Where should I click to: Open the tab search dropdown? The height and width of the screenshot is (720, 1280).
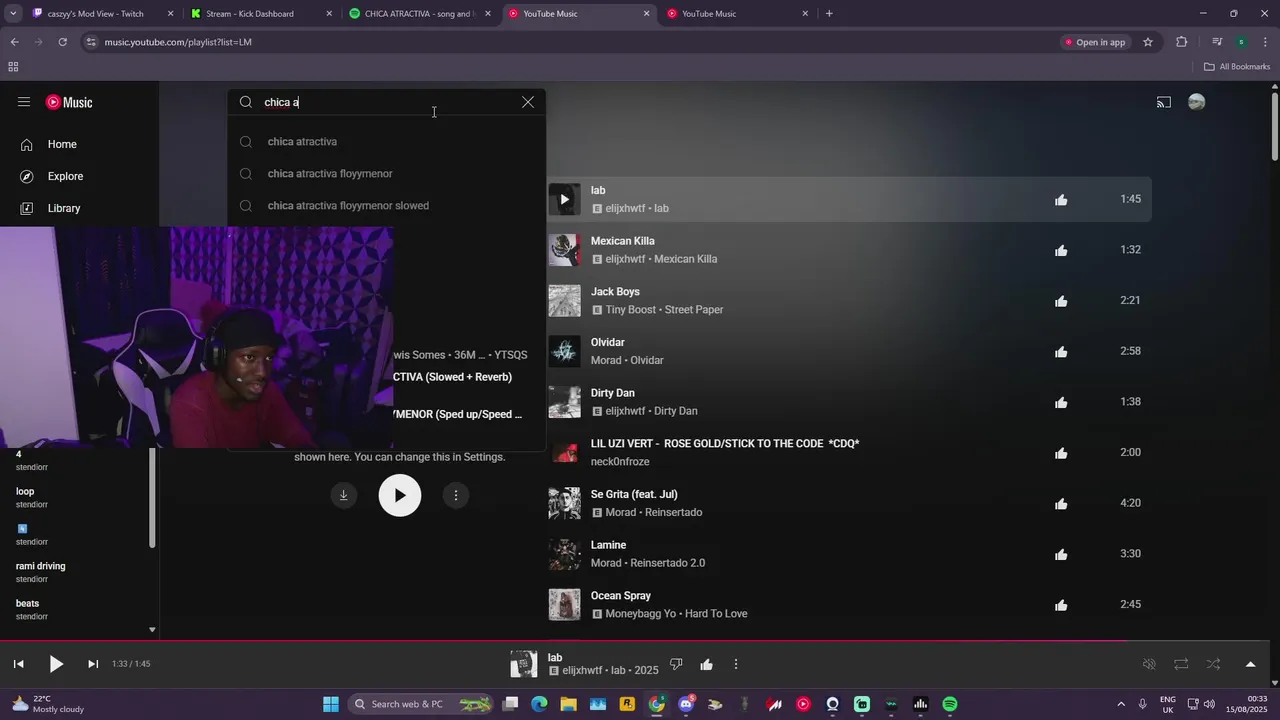point(13,14)
